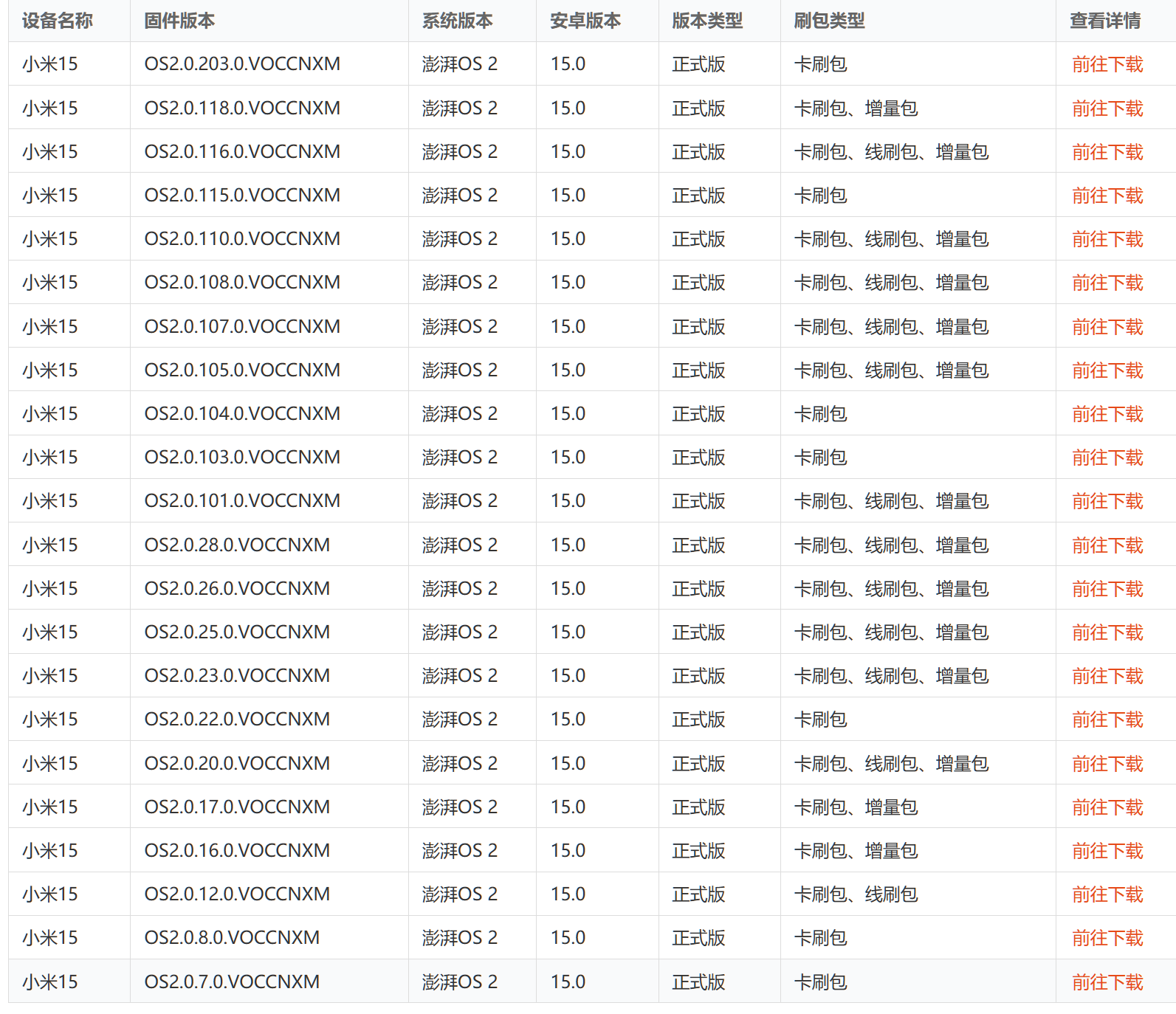Open 前往下载 for OS2.0.105.0.VOCCNXM
The width and height of the screenshot is (1176, 1014).
[x=1107, y=370]
